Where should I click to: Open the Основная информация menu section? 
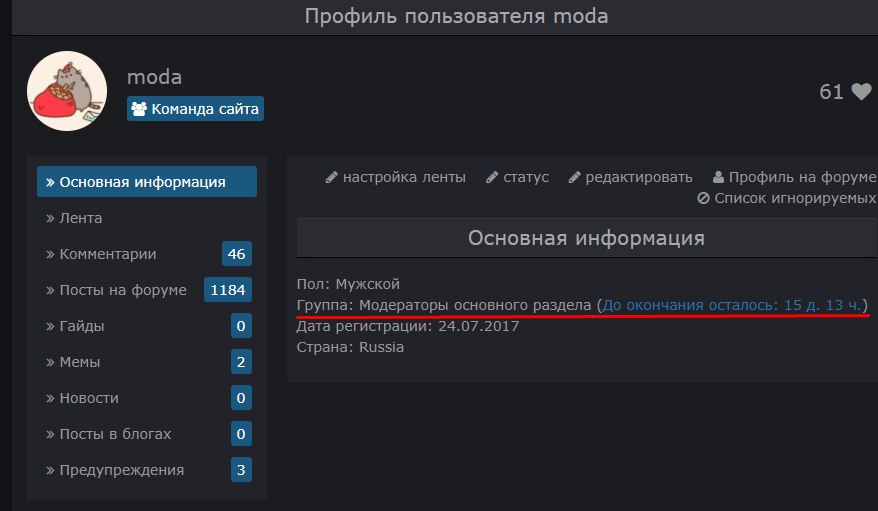pyautogui.click(x=147, y=182)
